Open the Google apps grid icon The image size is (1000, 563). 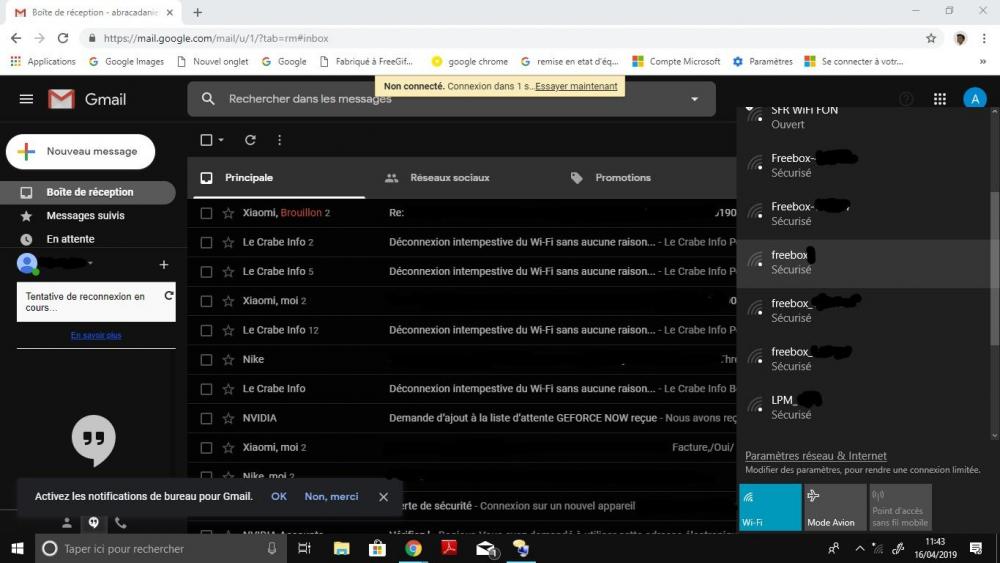[939, 99]
